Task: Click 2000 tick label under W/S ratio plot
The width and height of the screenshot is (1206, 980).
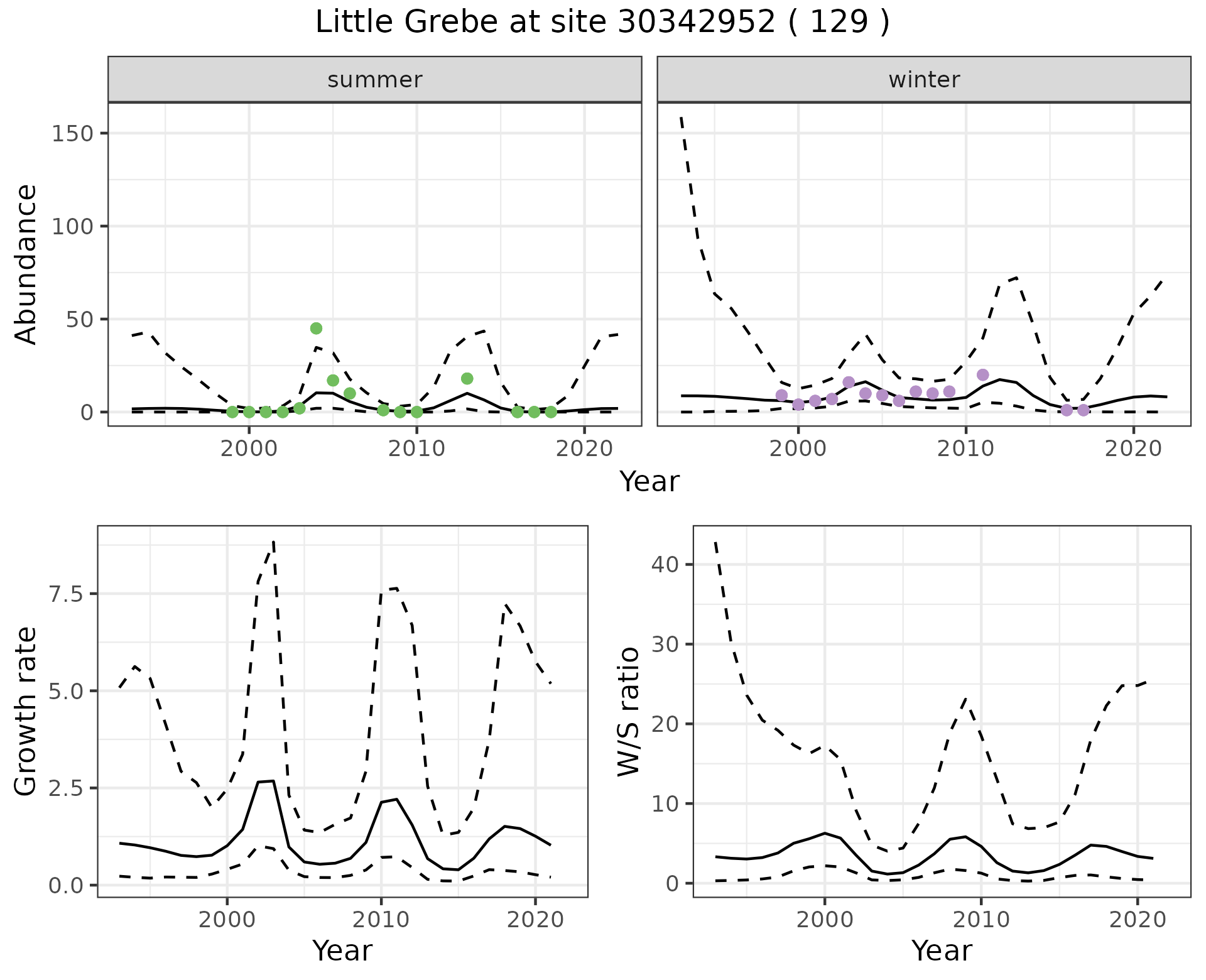Action: (x=824, y=920)
